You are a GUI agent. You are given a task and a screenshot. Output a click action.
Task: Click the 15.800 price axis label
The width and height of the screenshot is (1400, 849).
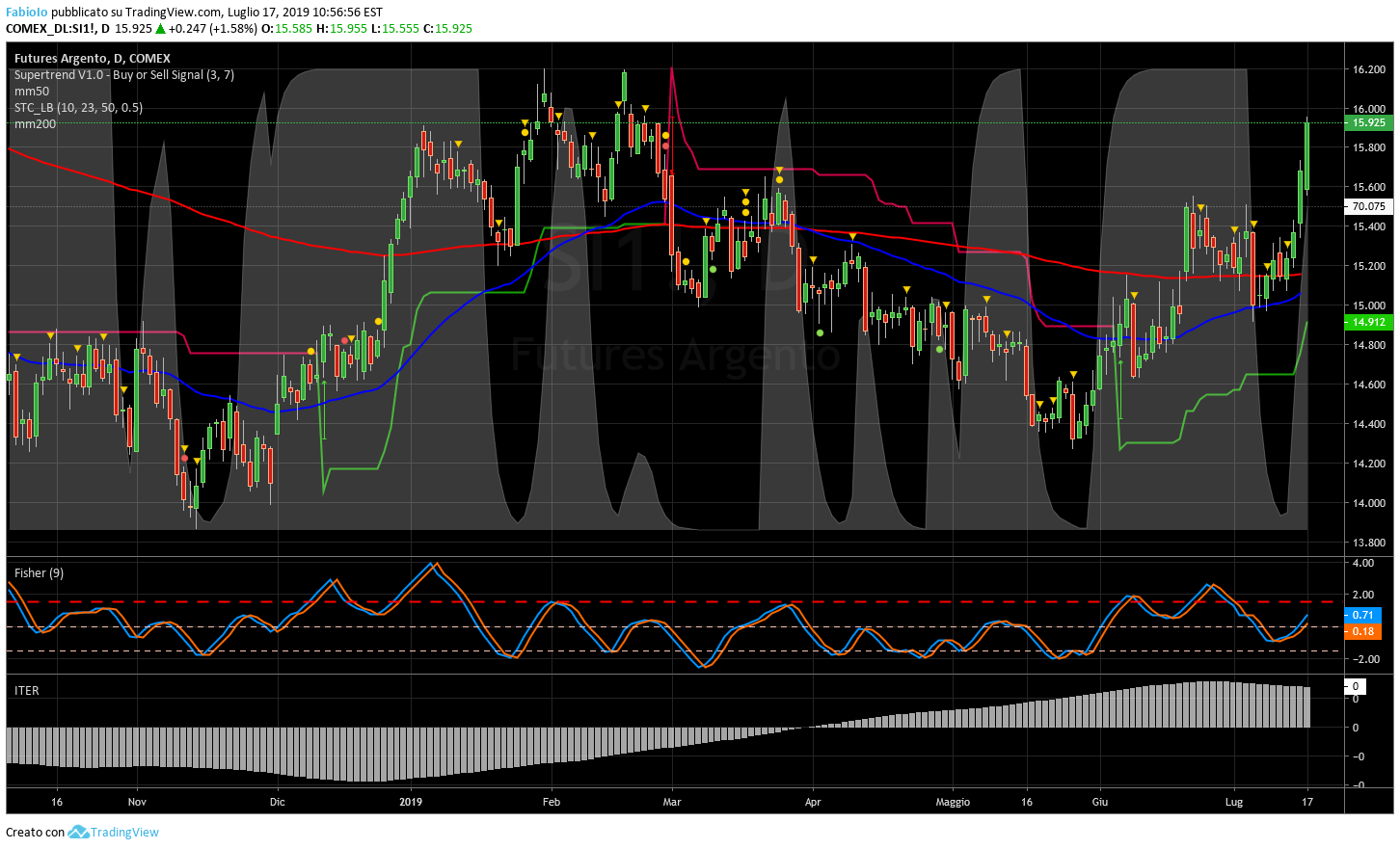pyautogui.click(x=1369, y=148)
